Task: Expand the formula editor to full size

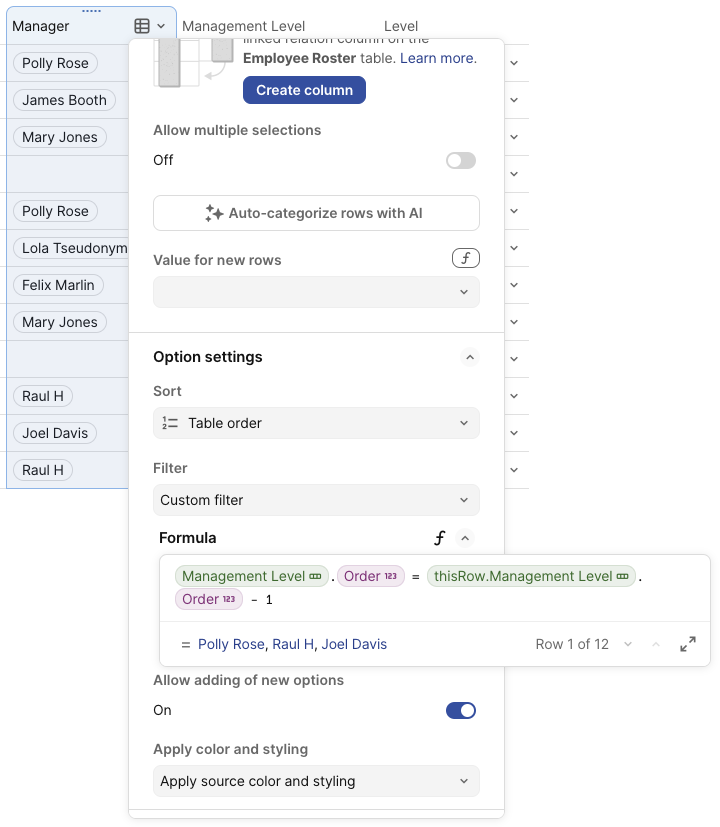Action: pos(688,644)
